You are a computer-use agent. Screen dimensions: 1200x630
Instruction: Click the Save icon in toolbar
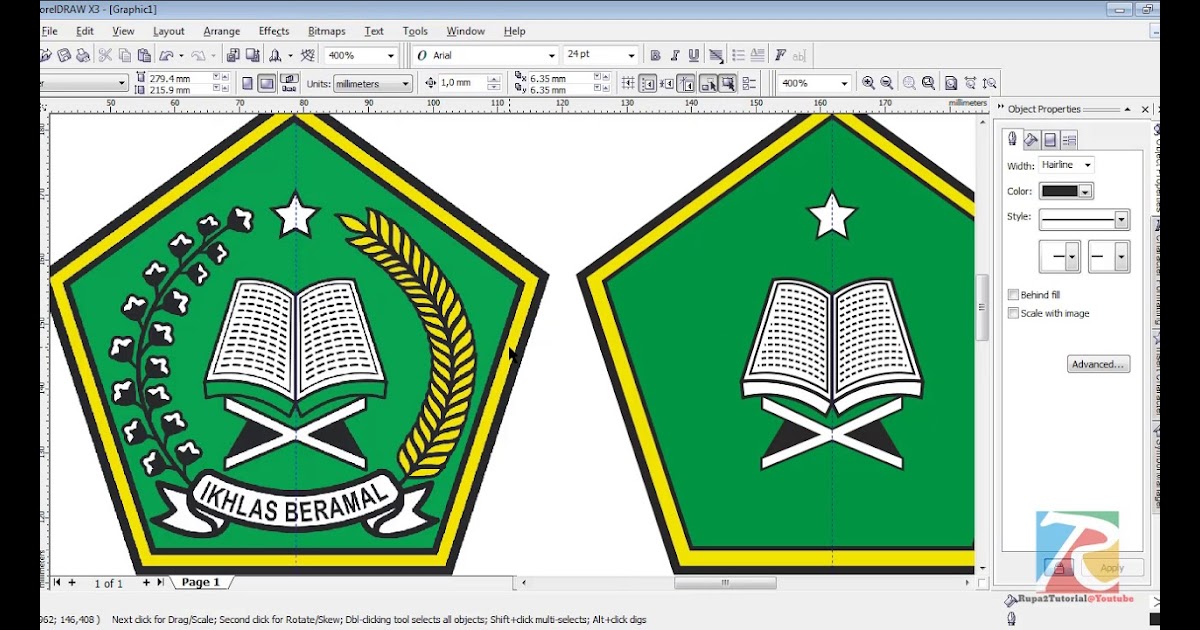click(x=64, y=56)
